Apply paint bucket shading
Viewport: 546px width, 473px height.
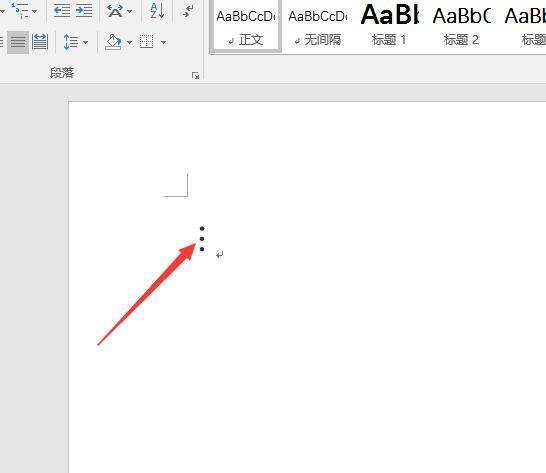coord(113,42)
